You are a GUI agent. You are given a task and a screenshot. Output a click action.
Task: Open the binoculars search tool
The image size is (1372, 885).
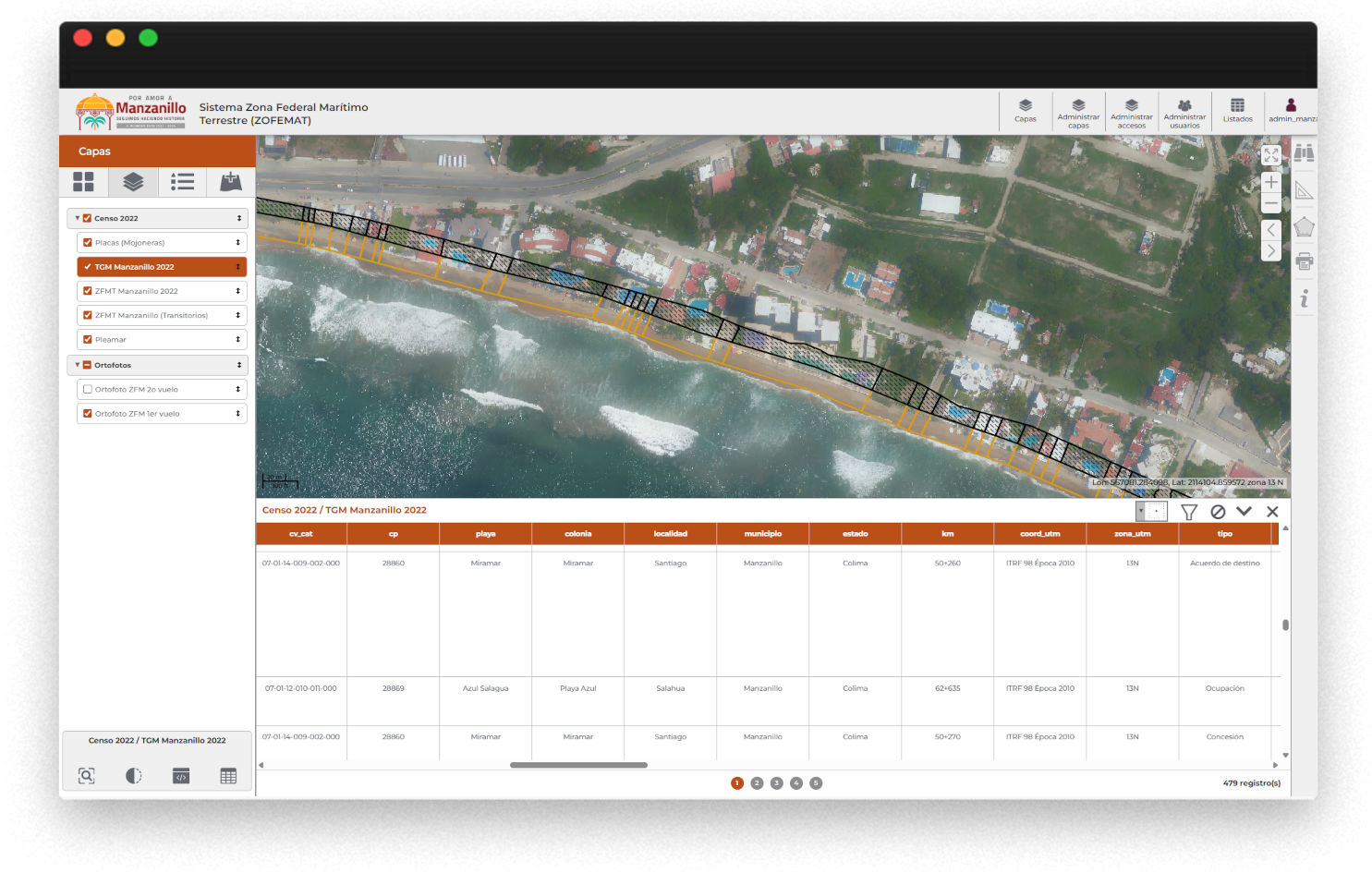(1304, 153)
